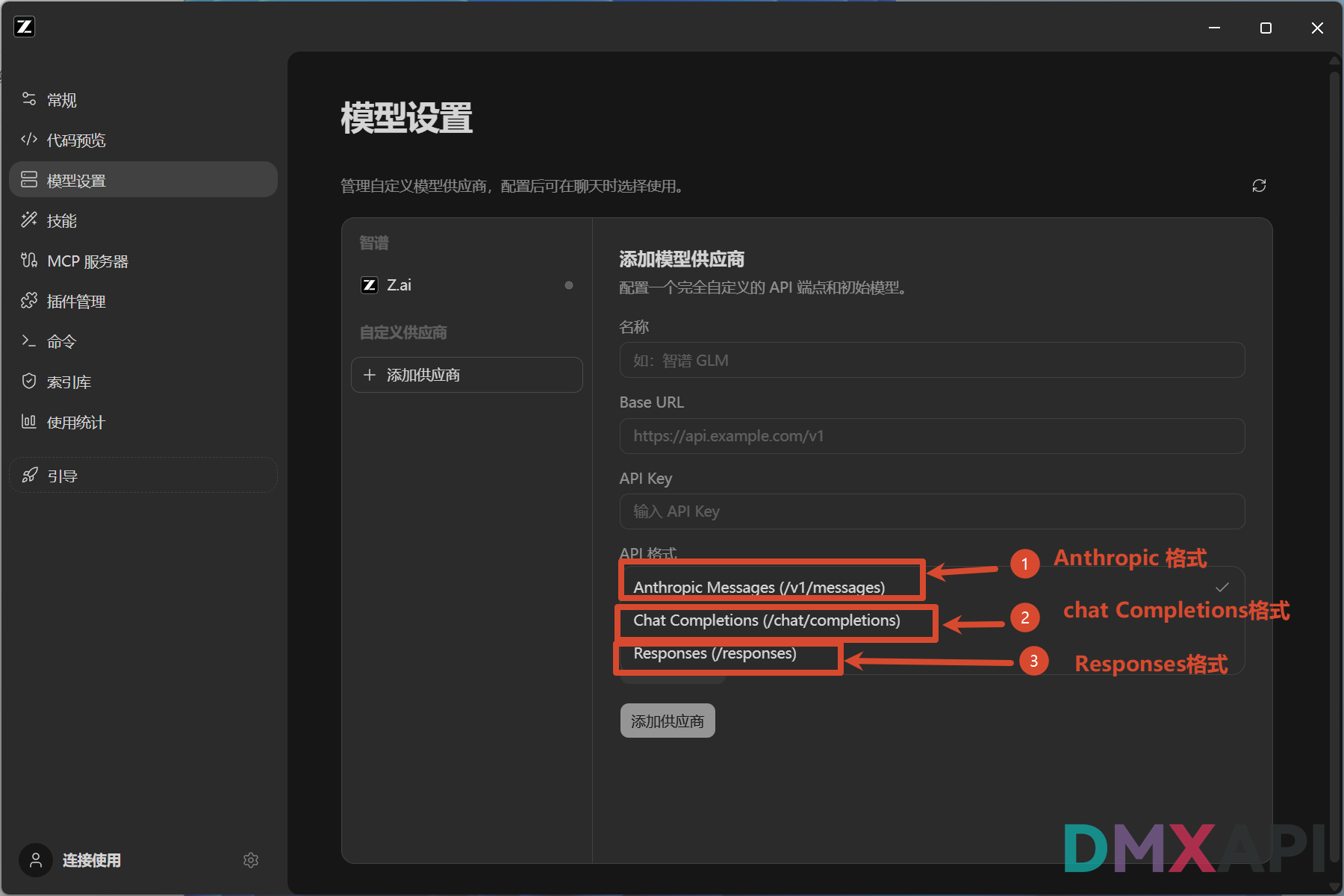Open MCP 服务器 section
The width and height of the screenshot is (1344, 896).
tap(143, 261)
